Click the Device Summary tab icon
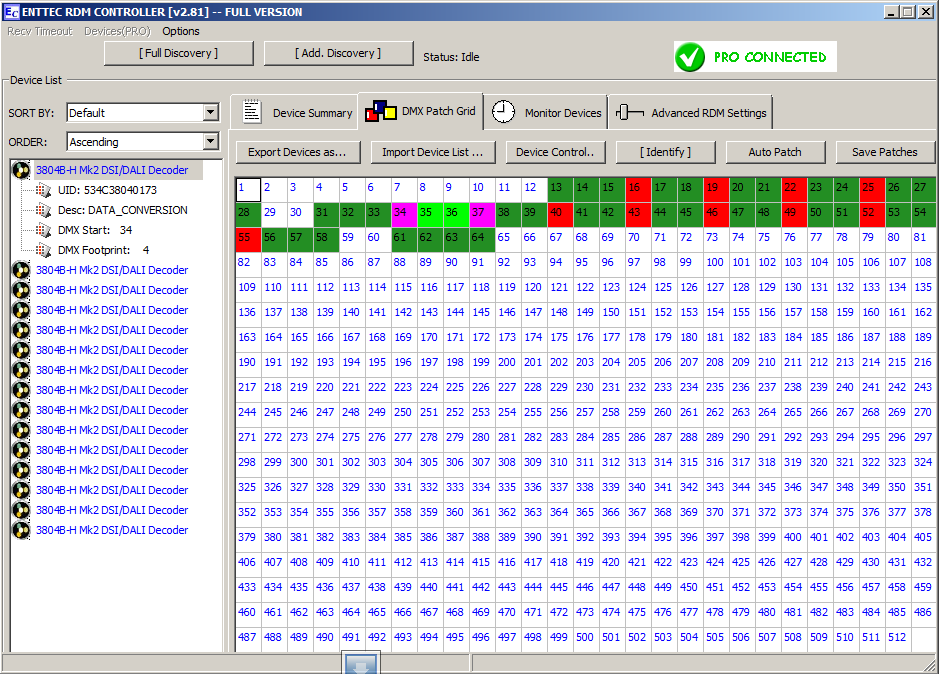 251,112
